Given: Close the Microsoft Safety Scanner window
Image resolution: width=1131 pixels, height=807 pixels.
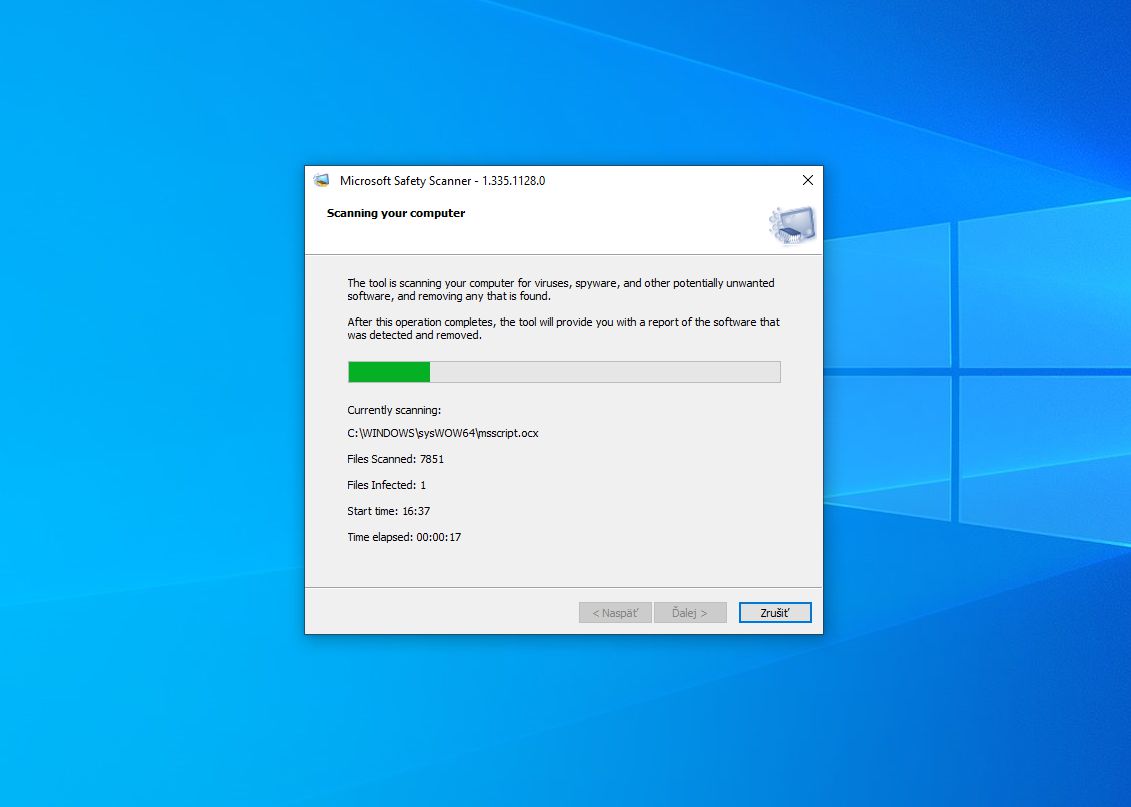Looking at the screenshot, I should [x=808, y=180].
